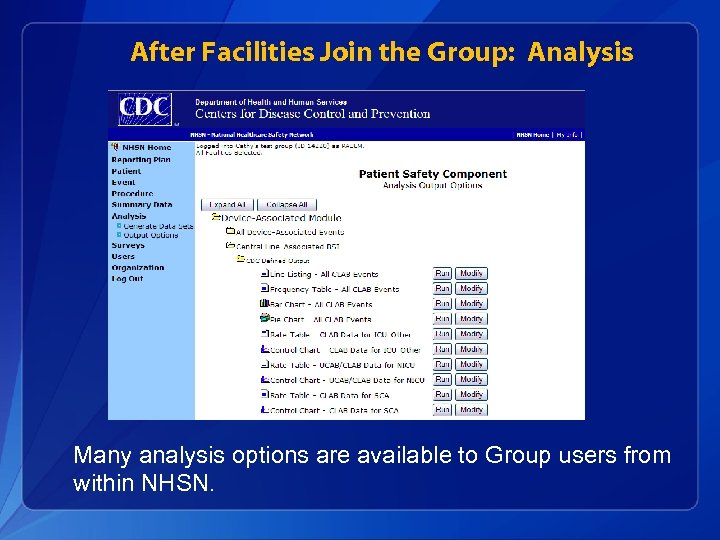This screenshot has width=720, height=540.
Task: Run Pie Chart All CLAB Events
Action: click(442, 319)
